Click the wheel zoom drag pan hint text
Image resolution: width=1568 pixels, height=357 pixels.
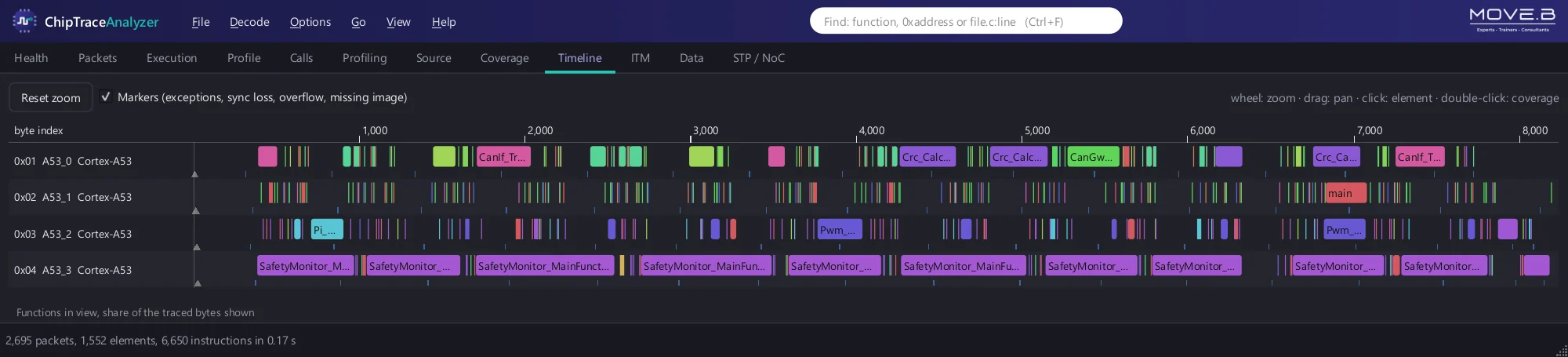[1395, 98]
